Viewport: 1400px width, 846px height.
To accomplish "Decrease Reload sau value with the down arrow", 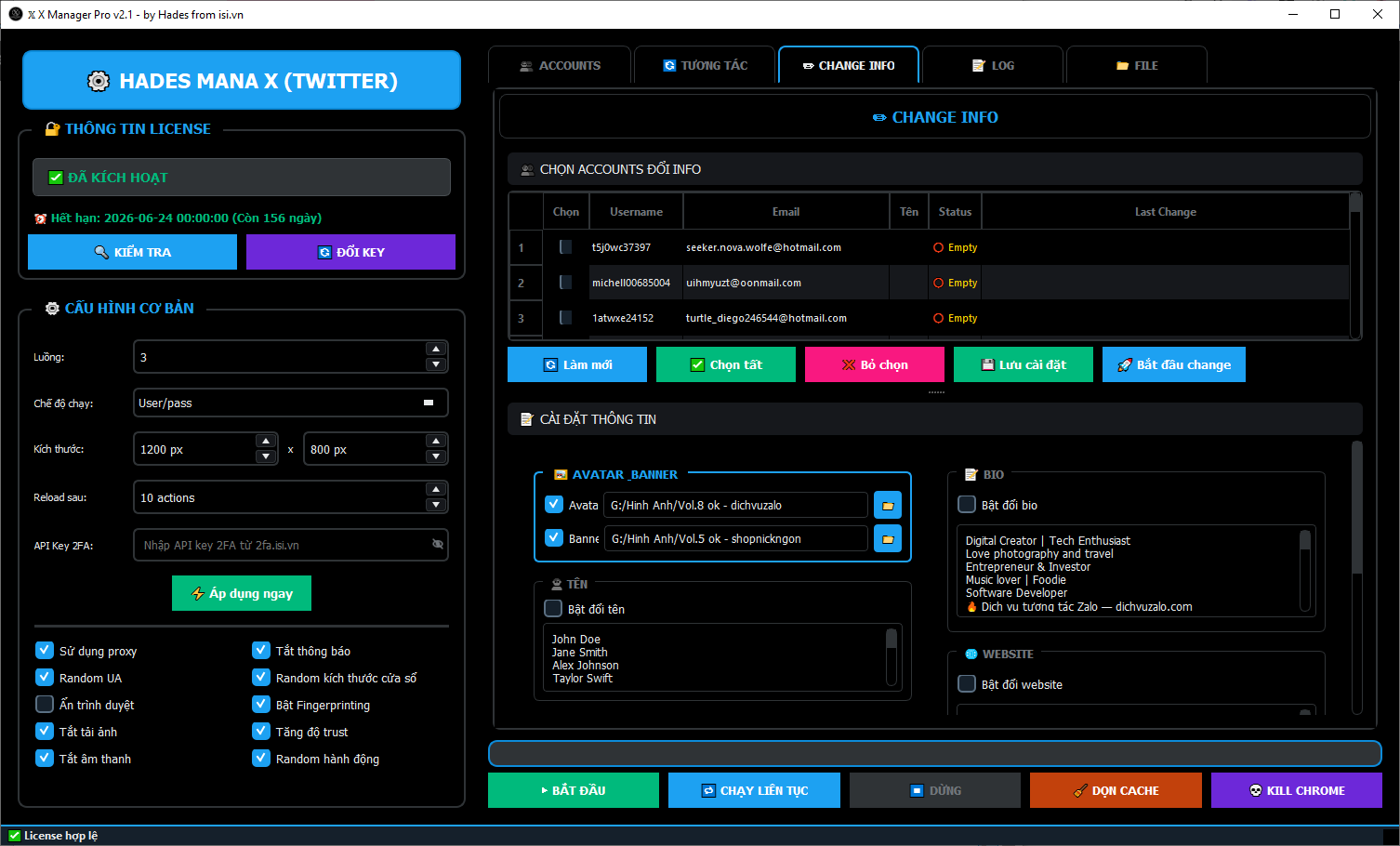I will [x=436, y=506].
